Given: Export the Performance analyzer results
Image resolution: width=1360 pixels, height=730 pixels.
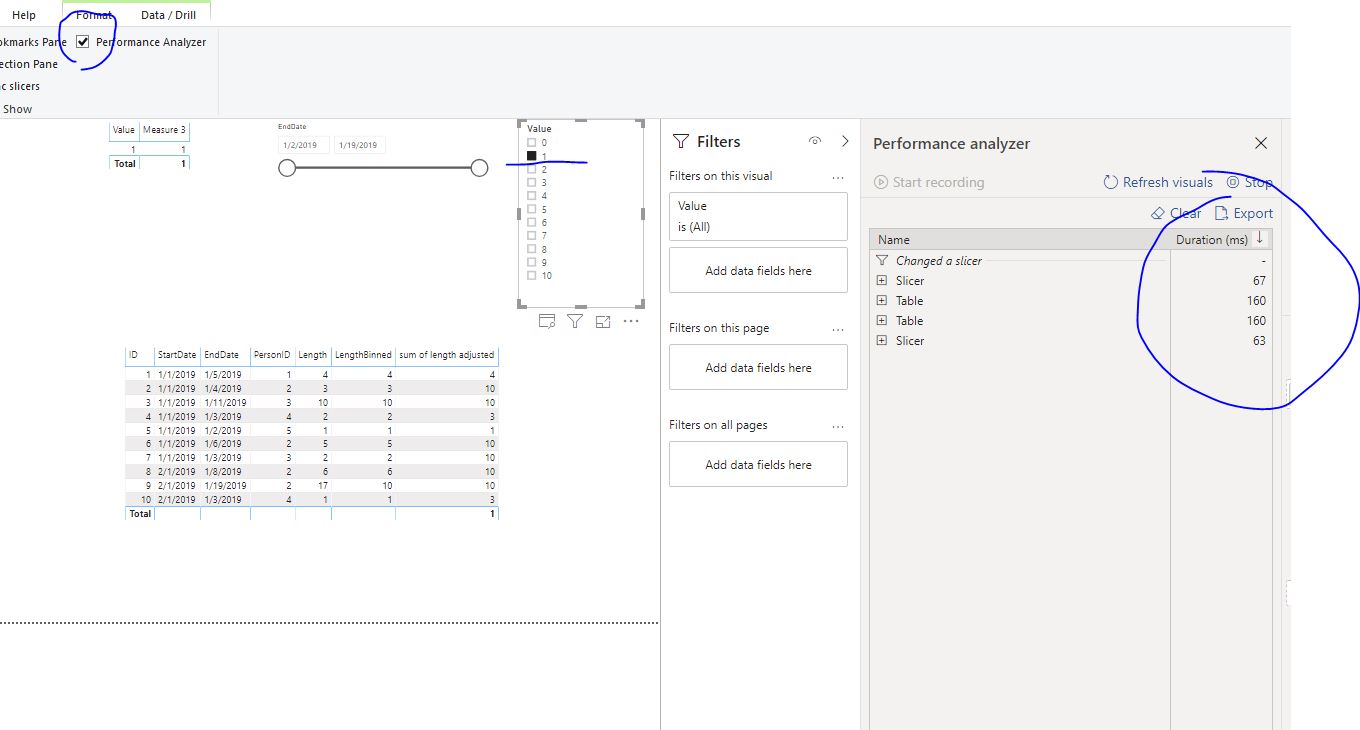Looking at the screenshot, I should point(1244,213).
